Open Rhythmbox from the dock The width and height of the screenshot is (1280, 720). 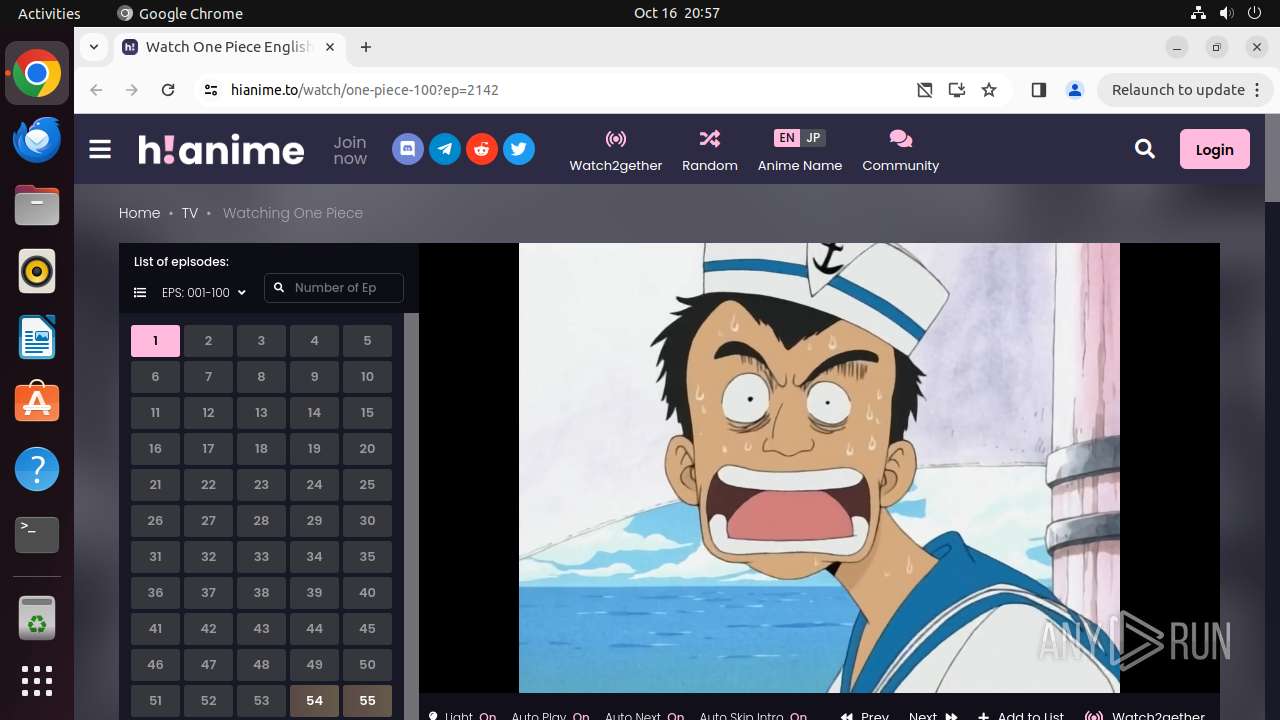tap(37, 271)
